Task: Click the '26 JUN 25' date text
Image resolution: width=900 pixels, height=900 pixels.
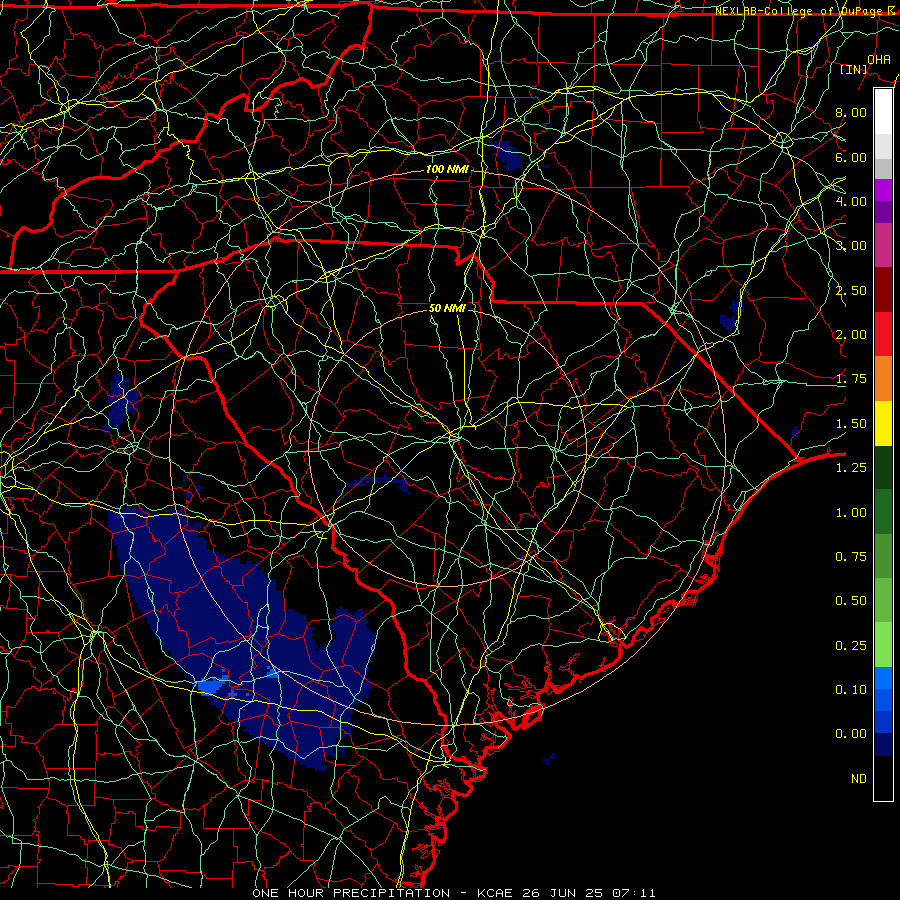Action: click(563, 893)
